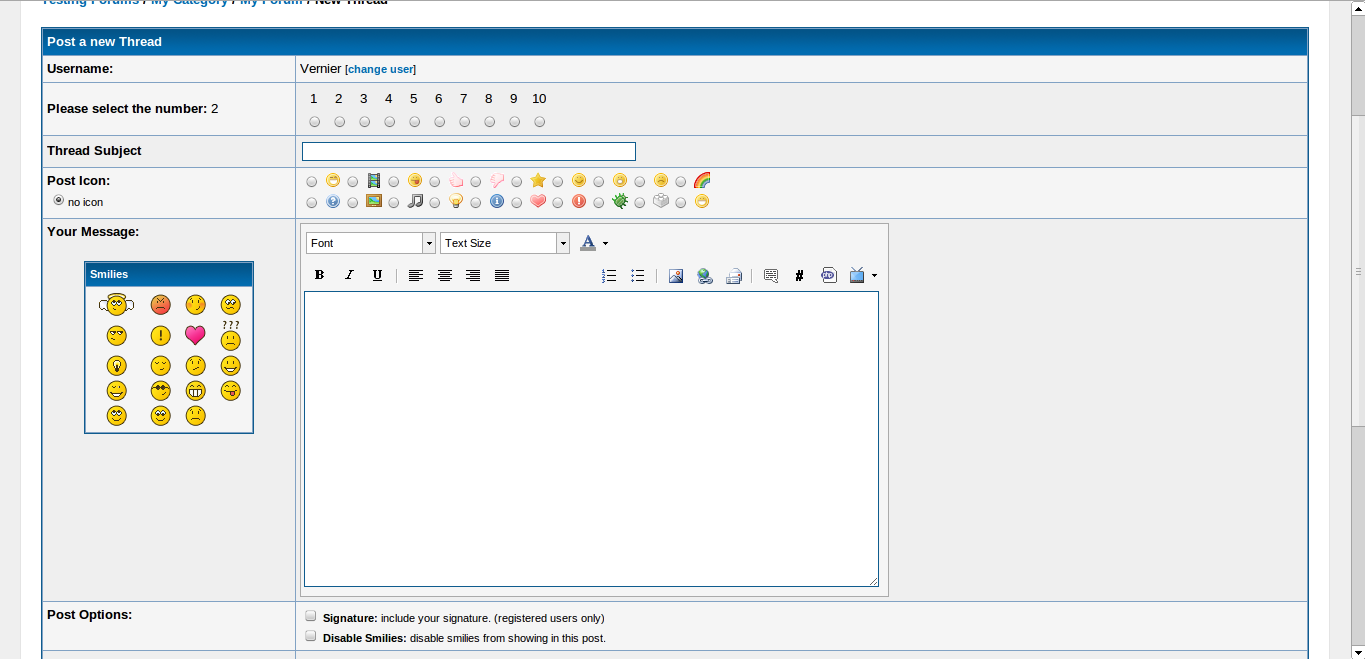
Task: Center align the message text
Action: tap(445, 276)
